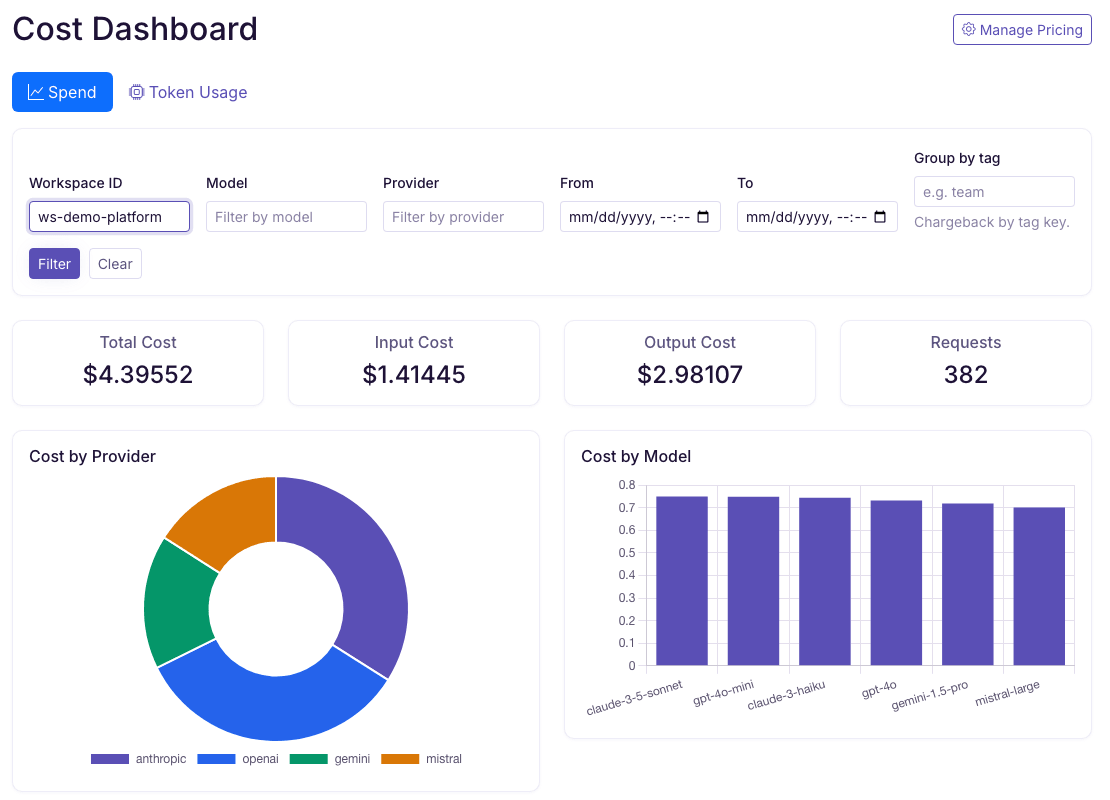Click the From date-time field
This screenshot has height=800, width=1110.
pyautogui.click(x=641, y=217)
